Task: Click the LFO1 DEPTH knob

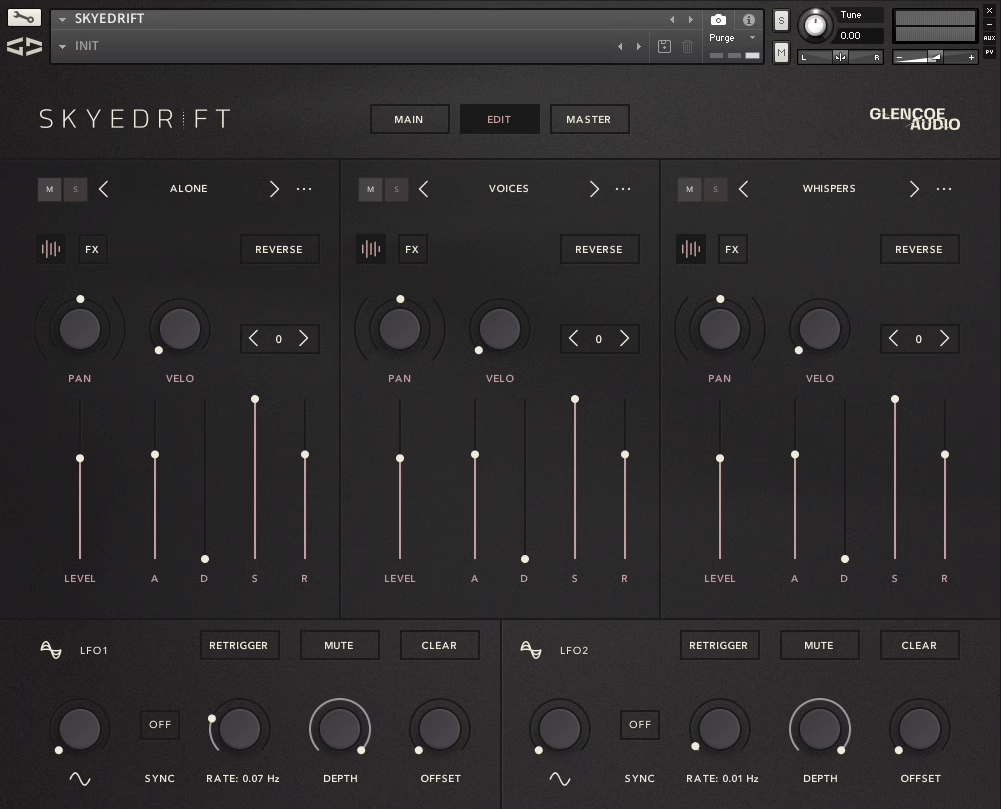Action: point(340,729)
